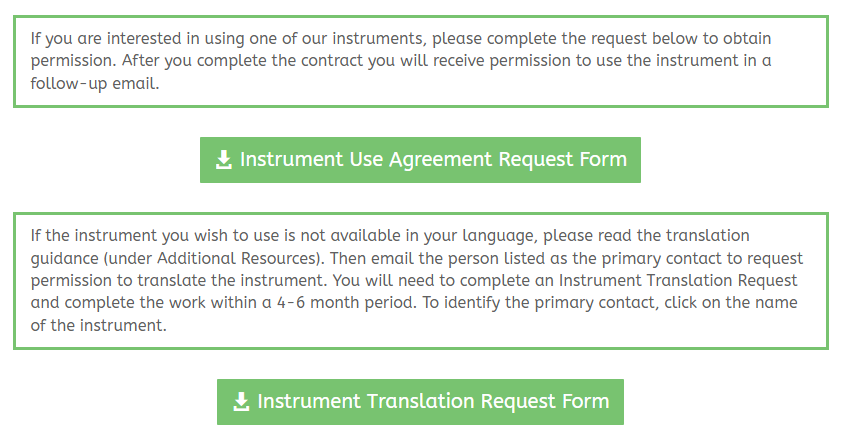Screen dimensions: 844x447
Task: Click the word 'Agreement' on the first green button
Action: tap(440, 160)
